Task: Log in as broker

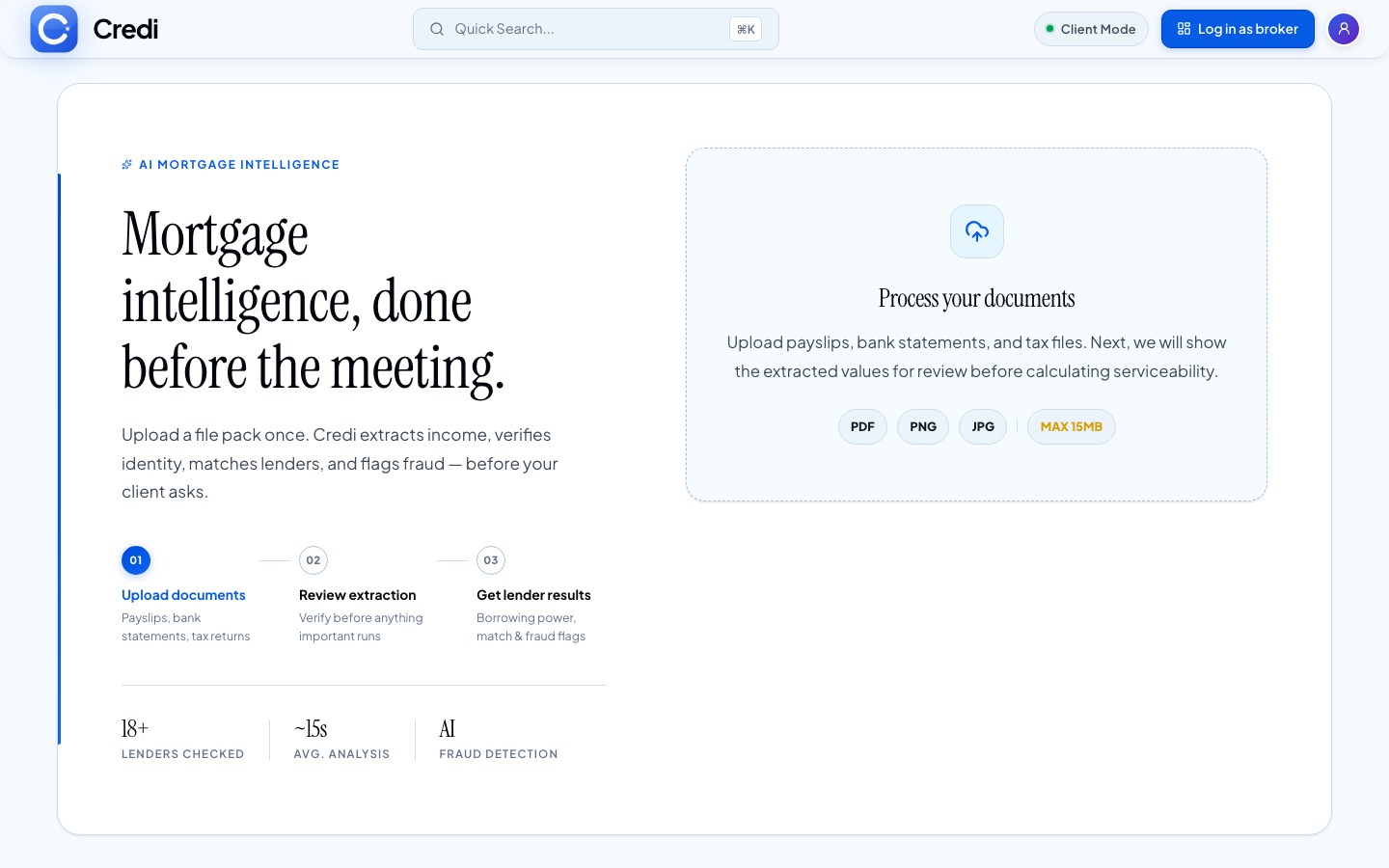Action: [x=1238, y=29]
